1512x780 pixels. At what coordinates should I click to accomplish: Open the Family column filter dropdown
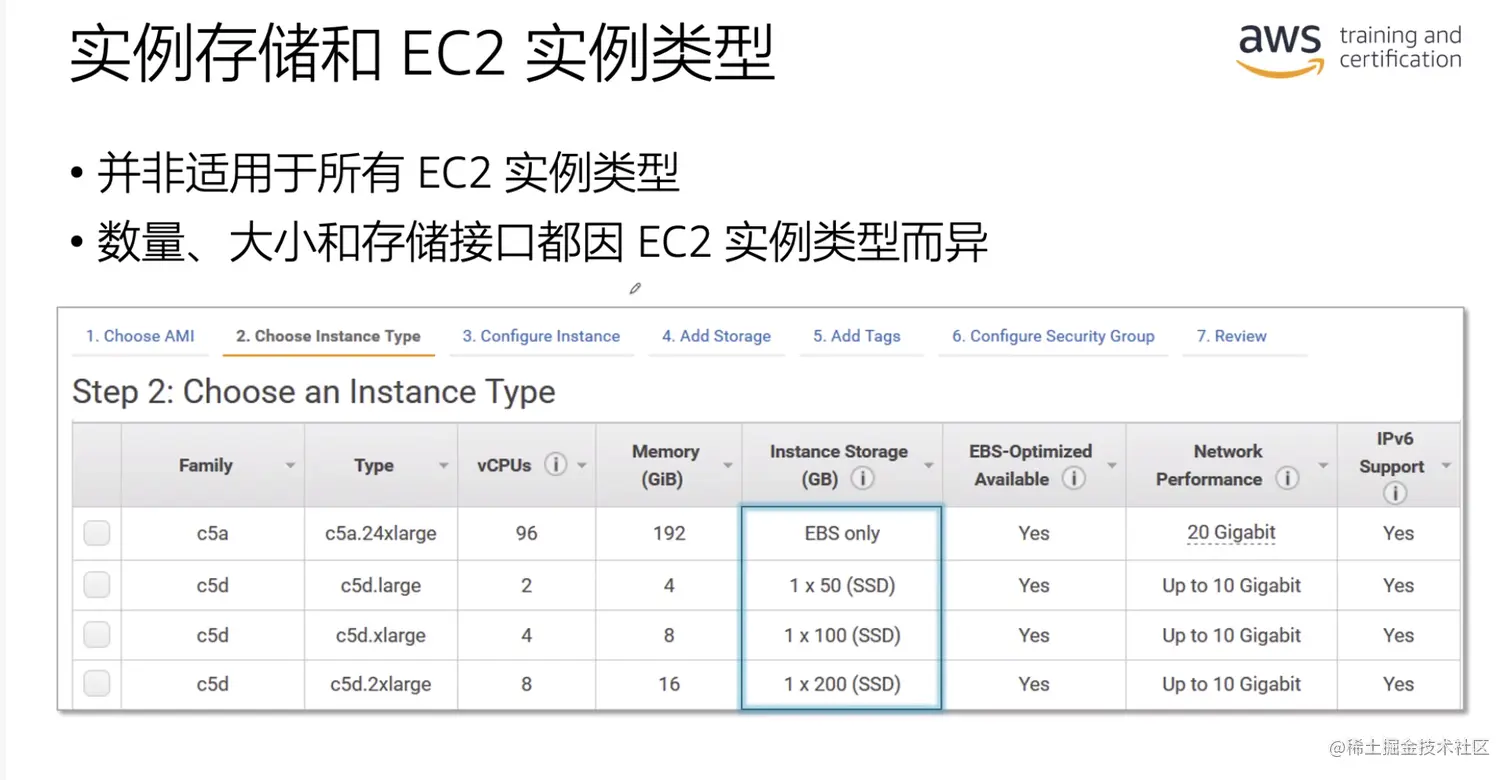pyautogui.click(x=290, y=466)
